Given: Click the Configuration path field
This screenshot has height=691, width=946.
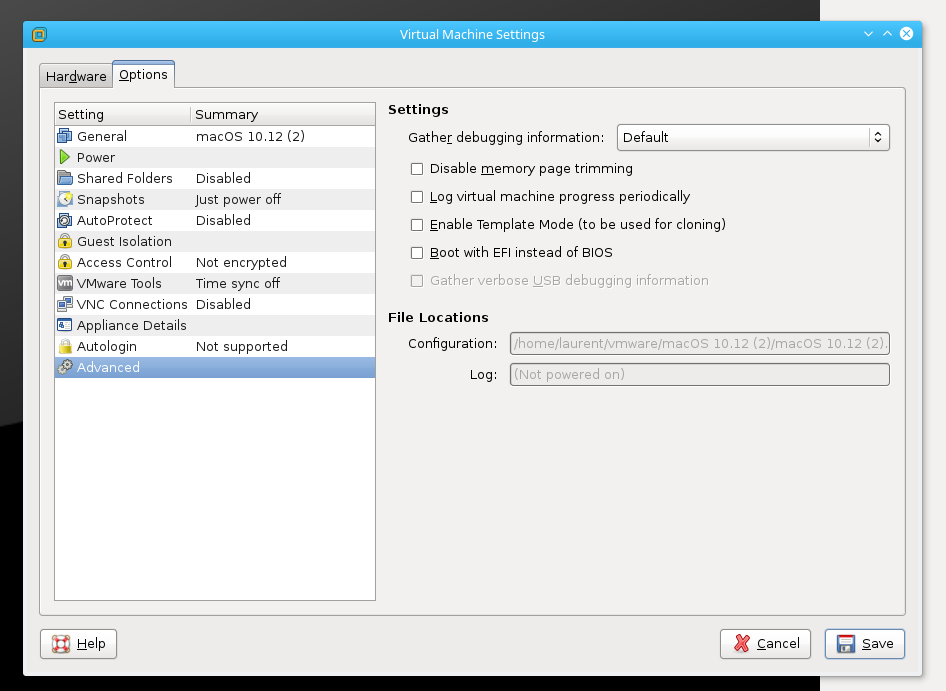Looking at the screenshot, I should point(700,343).
